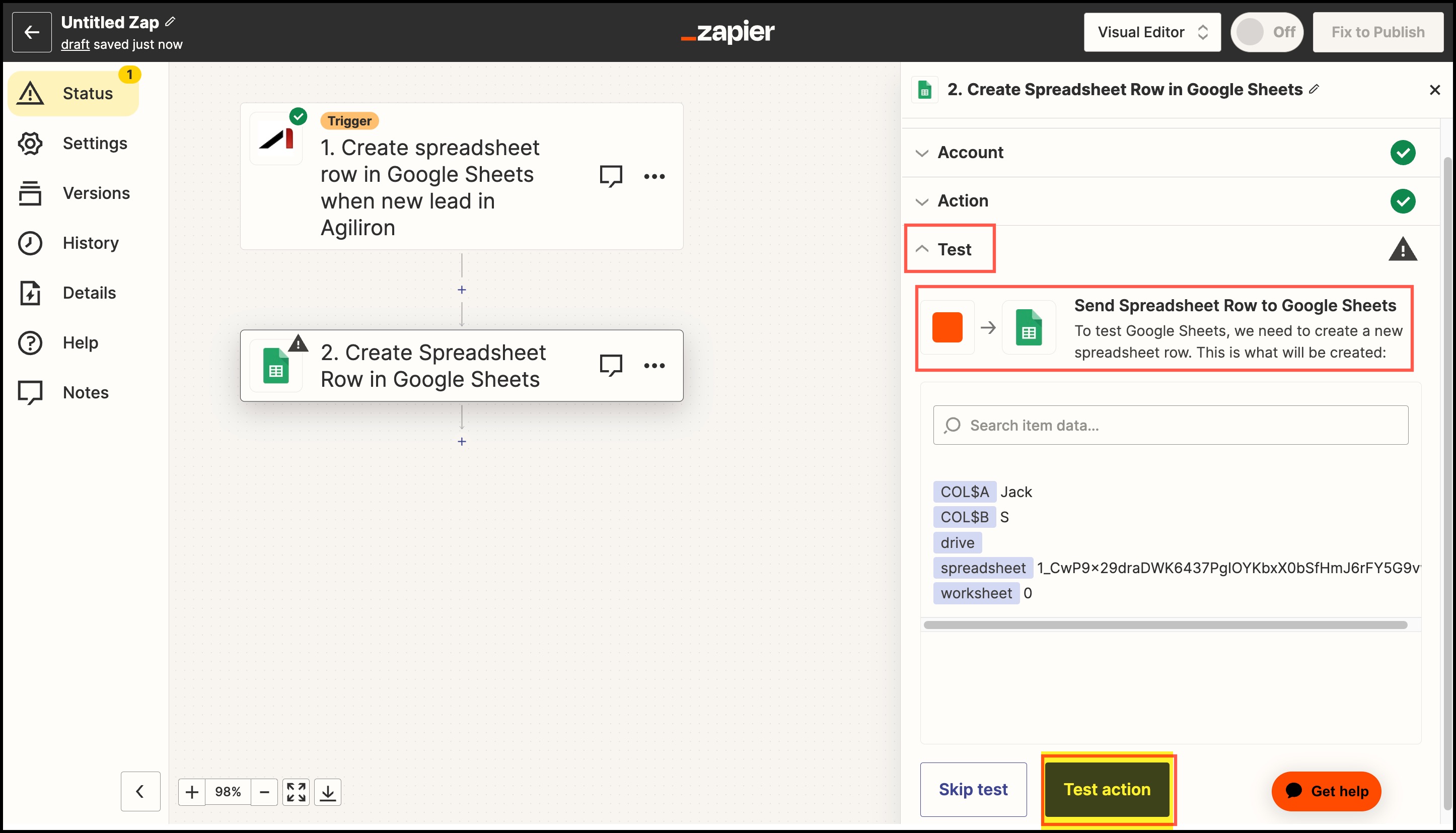Click the Search item data field

point(1170,425)
